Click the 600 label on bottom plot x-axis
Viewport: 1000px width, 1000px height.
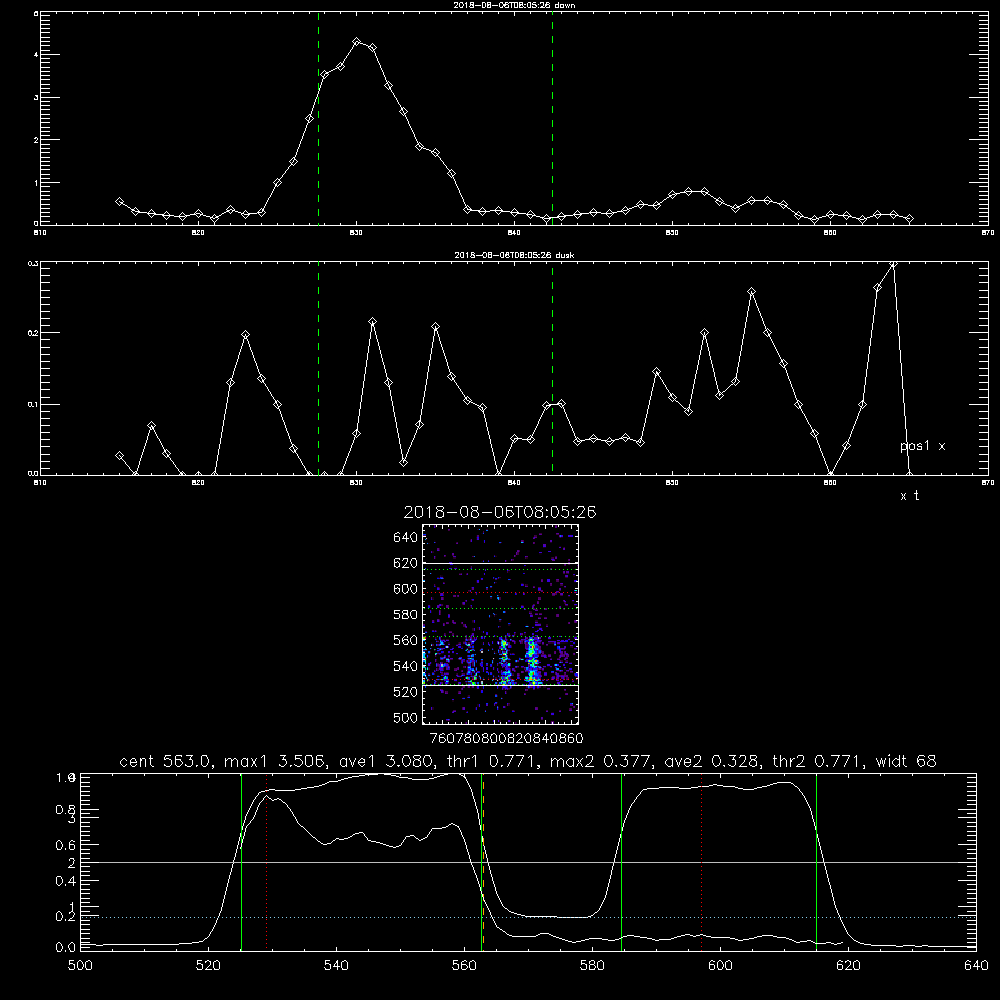tap(721, 966)
